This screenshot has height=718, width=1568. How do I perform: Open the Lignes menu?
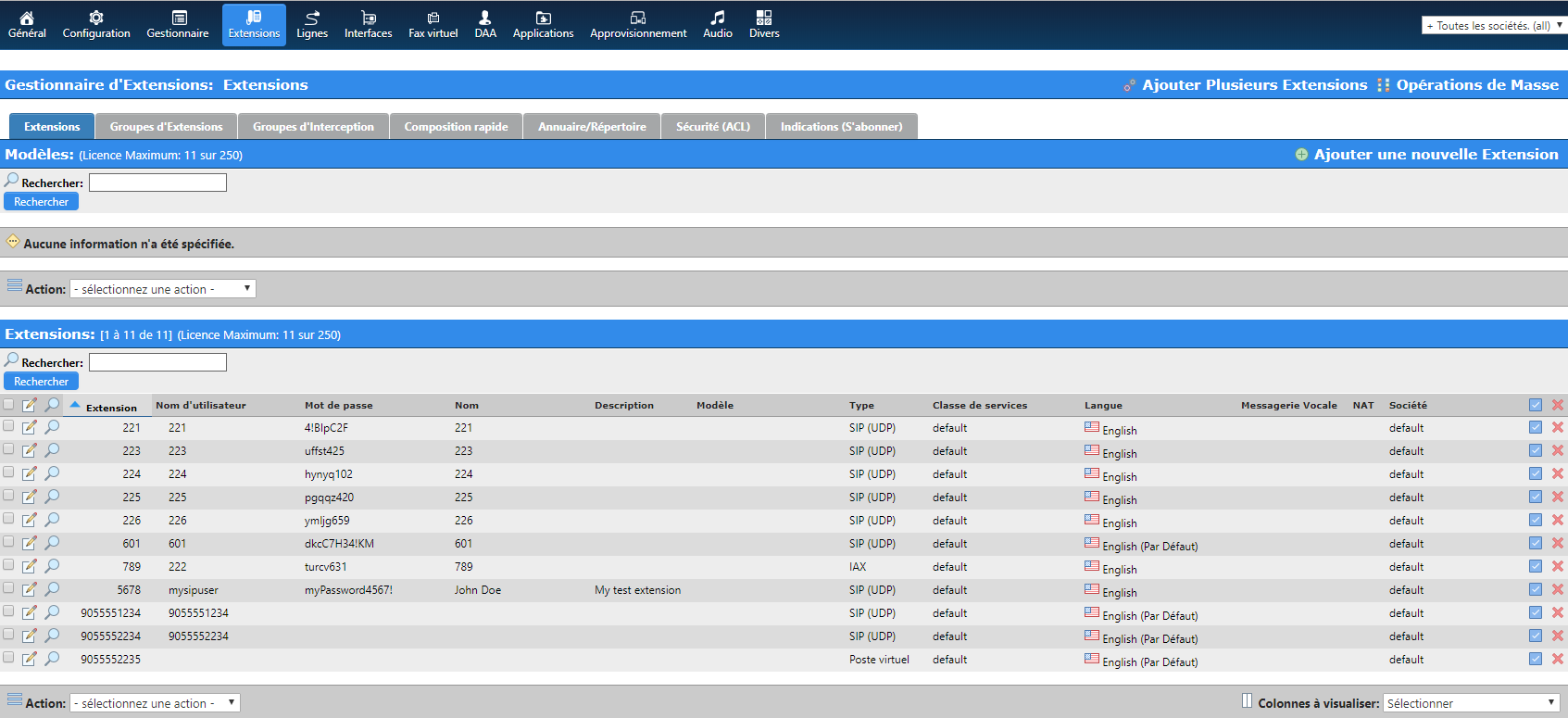click(x=312, y=25)
